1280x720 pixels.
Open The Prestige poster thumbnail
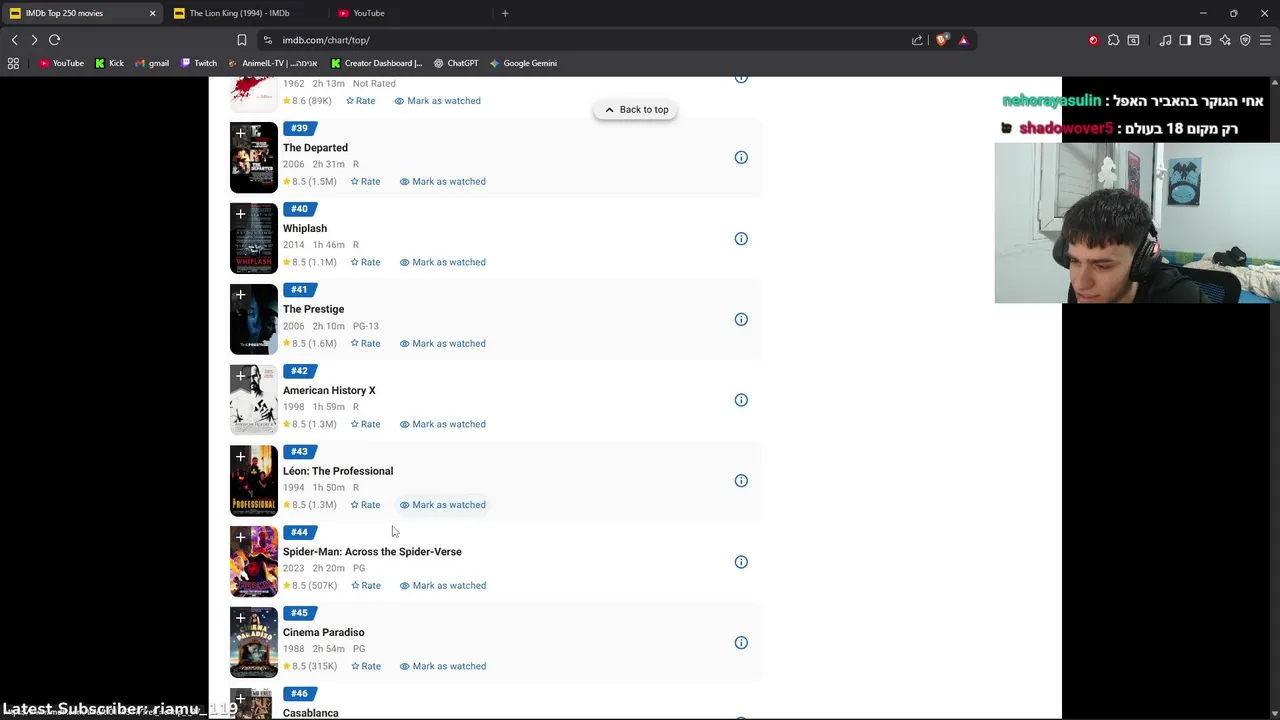[x=254, y=319]
